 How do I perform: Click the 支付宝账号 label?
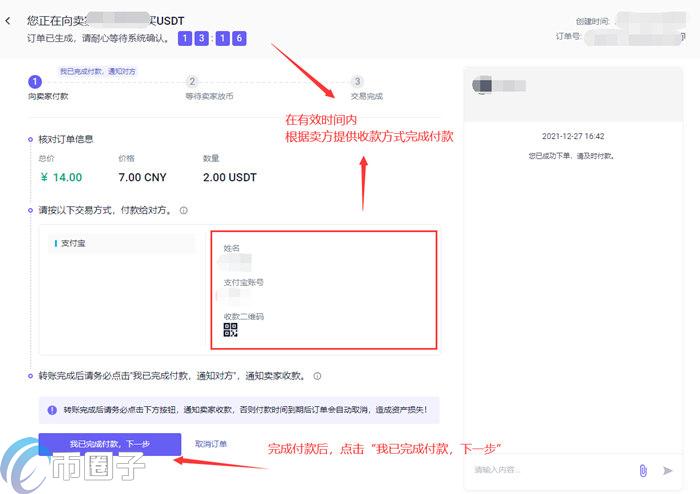point(243,282)
